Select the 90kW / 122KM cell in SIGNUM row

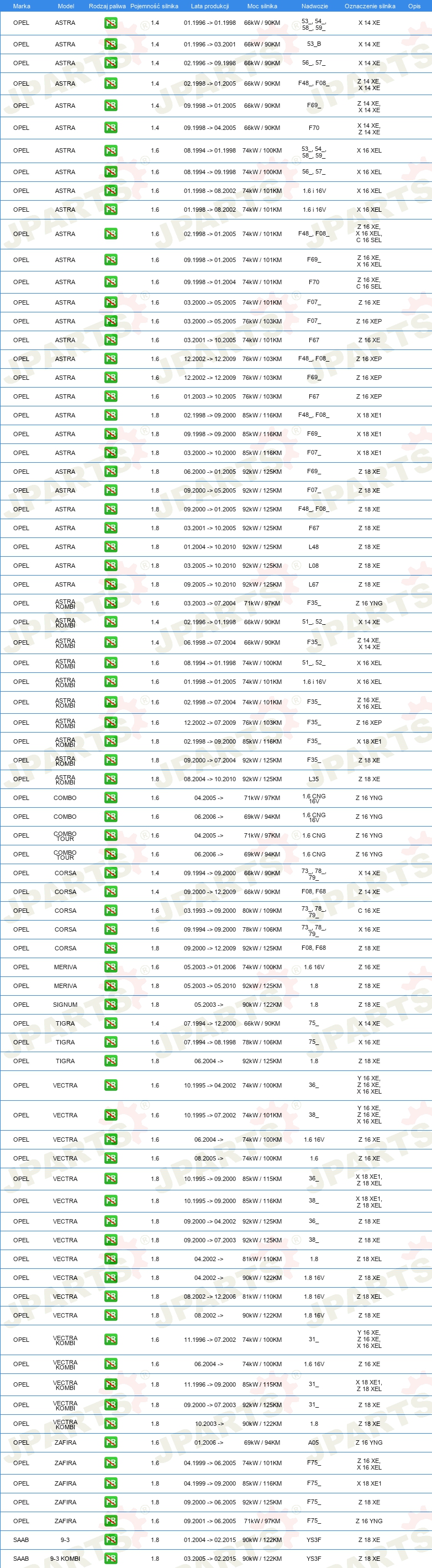pos(262,1005)
